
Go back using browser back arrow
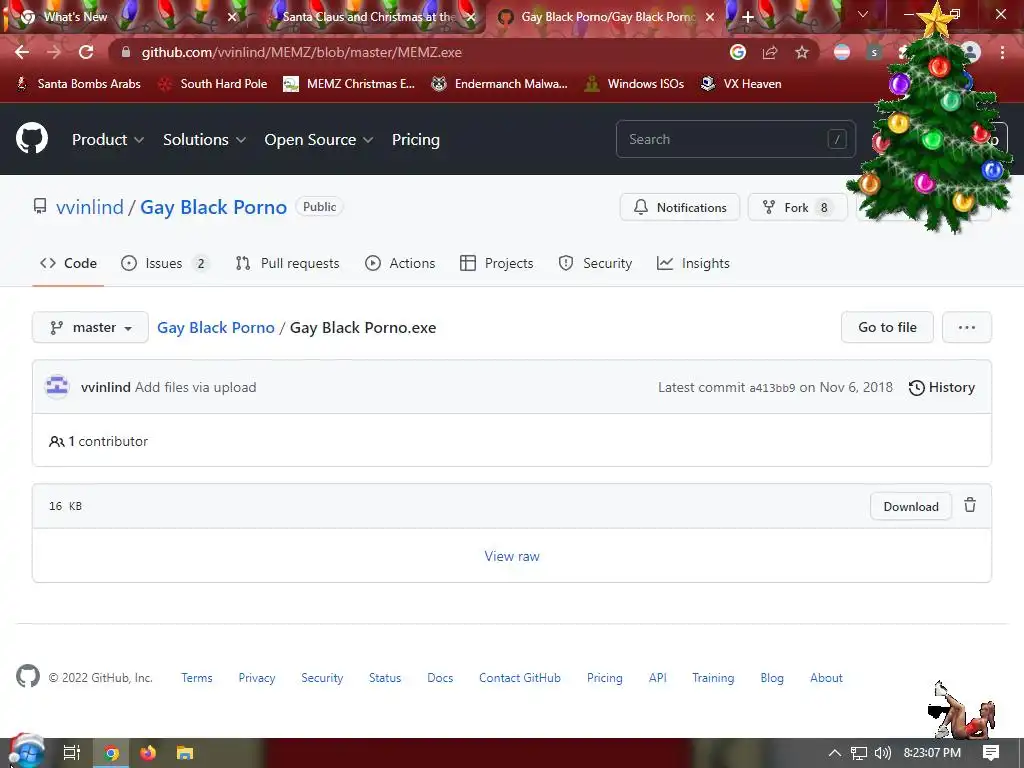click(22, 52)
